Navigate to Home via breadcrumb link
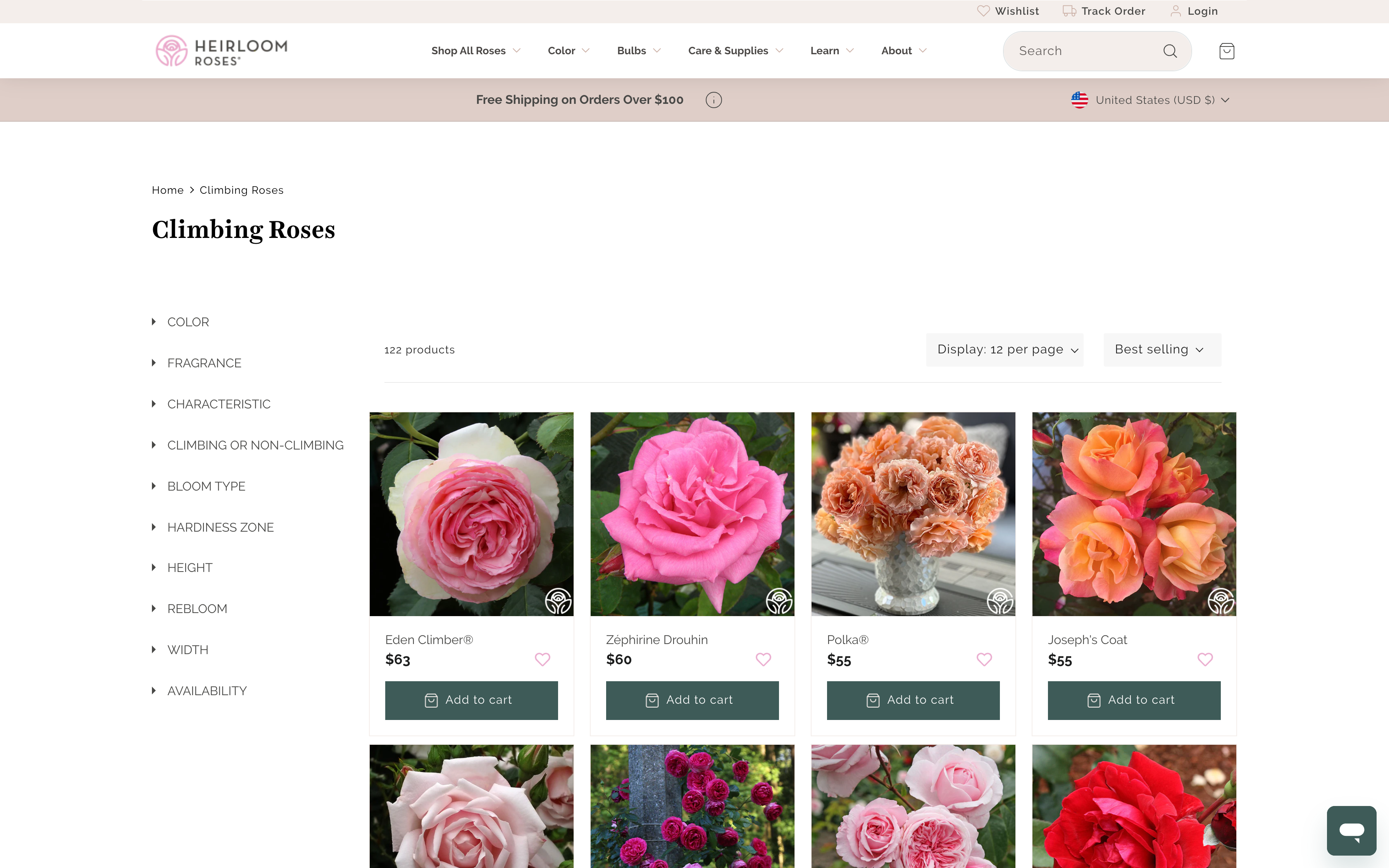Image resolution: width=1389 pixels, height=868 pixels. (x=167, y=189)
